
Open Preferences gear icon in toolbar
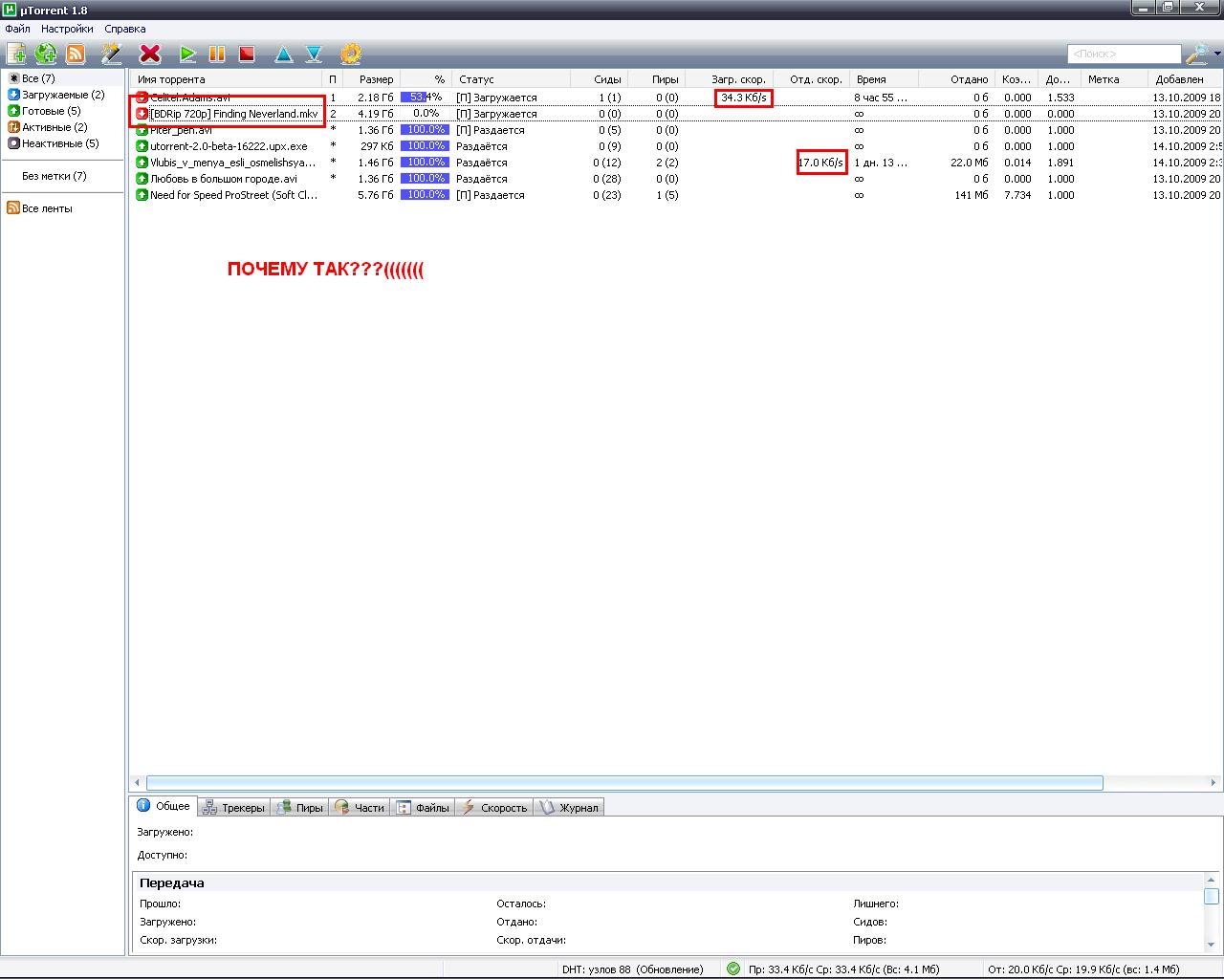pyautogui.click(x=351, y=54)
